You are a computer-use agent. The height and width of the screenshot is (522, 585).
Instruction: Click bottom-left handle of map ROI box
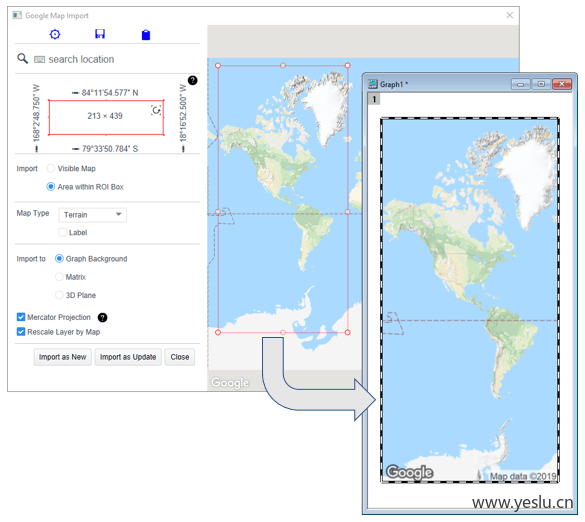[x=218, y=332]
